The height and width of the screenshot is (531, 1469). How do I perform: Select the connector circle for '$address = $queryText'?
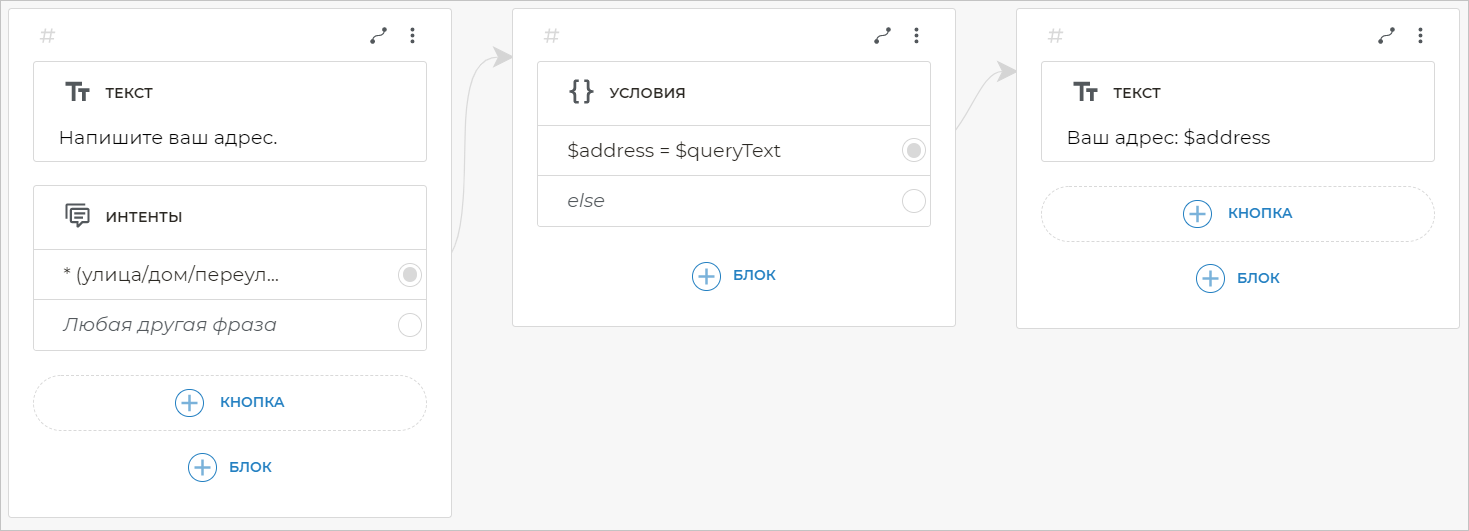point(914,151)
